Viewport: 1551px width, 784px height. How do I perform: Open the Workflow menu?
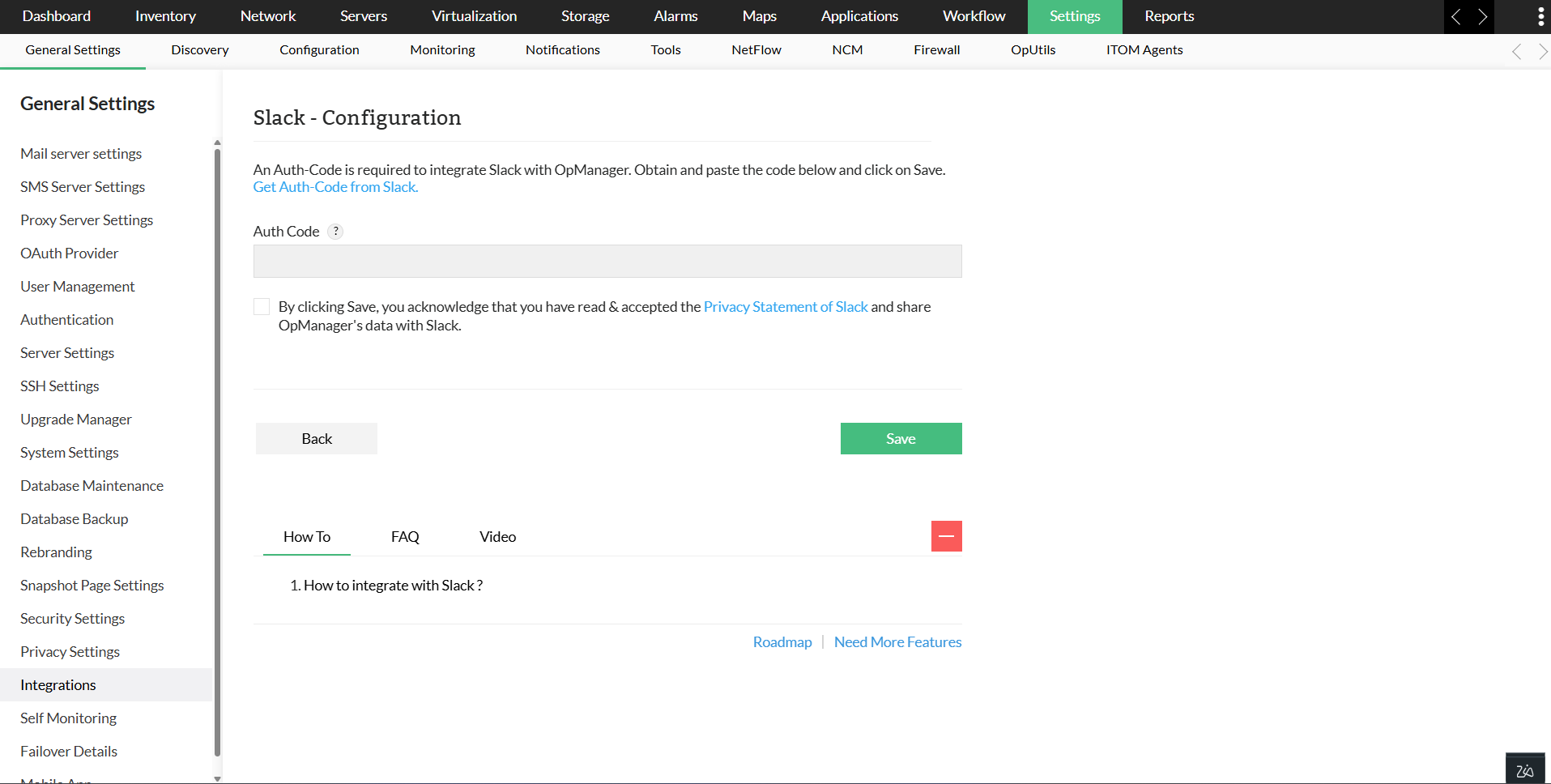tap(974, 16)
